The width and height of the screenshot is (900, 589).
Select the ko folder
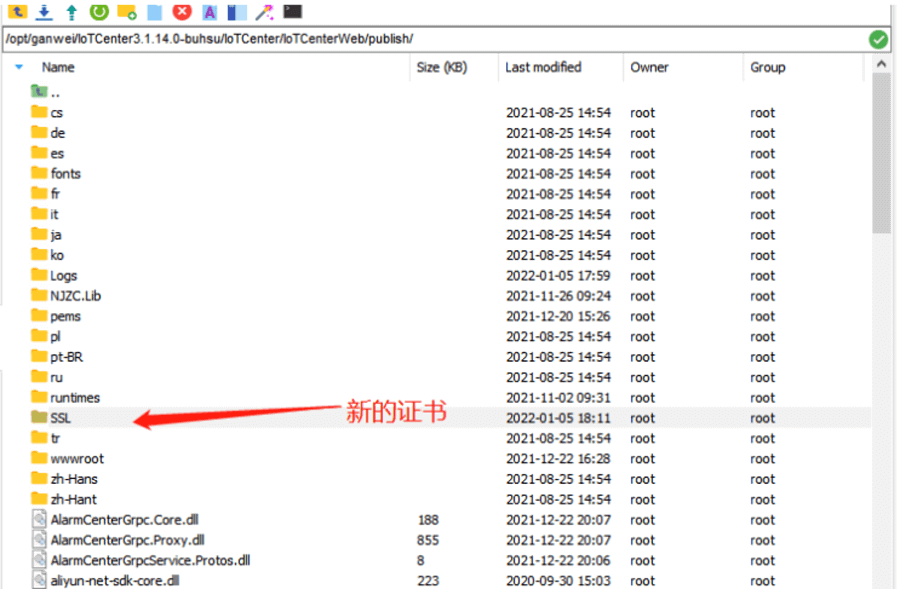[57, 255]
